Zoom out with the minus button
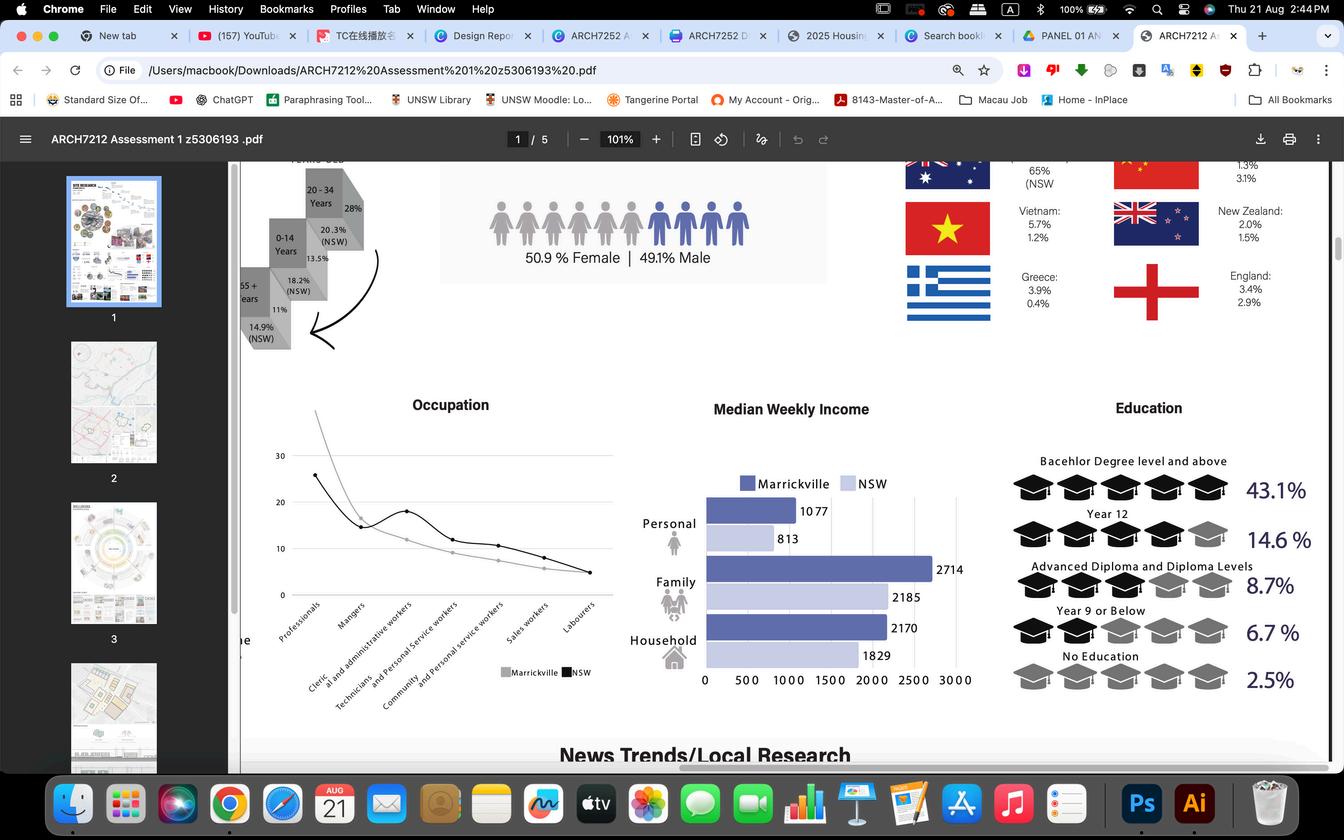Viewport: 1344px width, 840px height. [x=584, y=139]
